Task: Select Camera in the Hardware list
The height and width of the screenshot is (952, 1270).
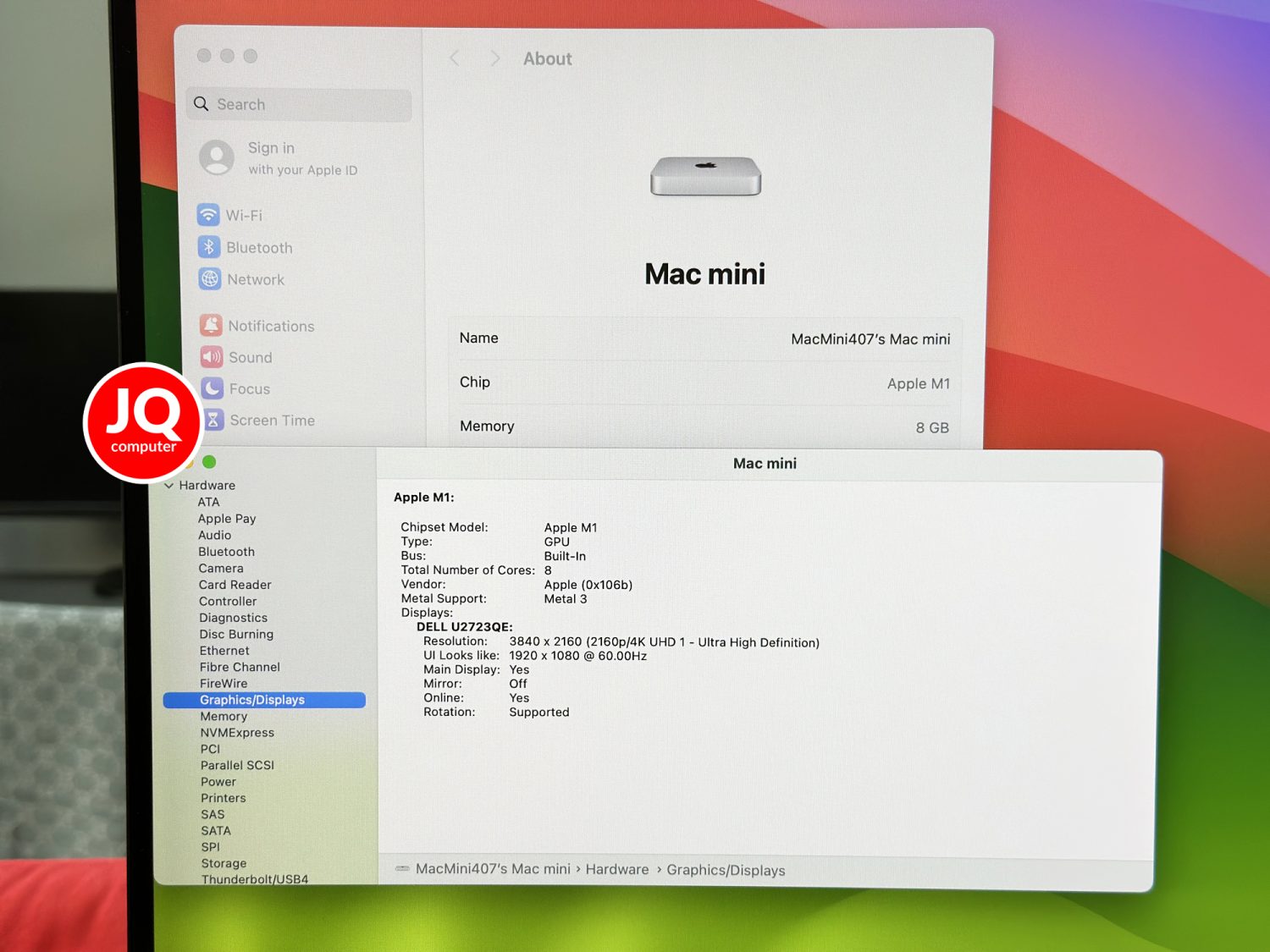Action: (221, 569)
